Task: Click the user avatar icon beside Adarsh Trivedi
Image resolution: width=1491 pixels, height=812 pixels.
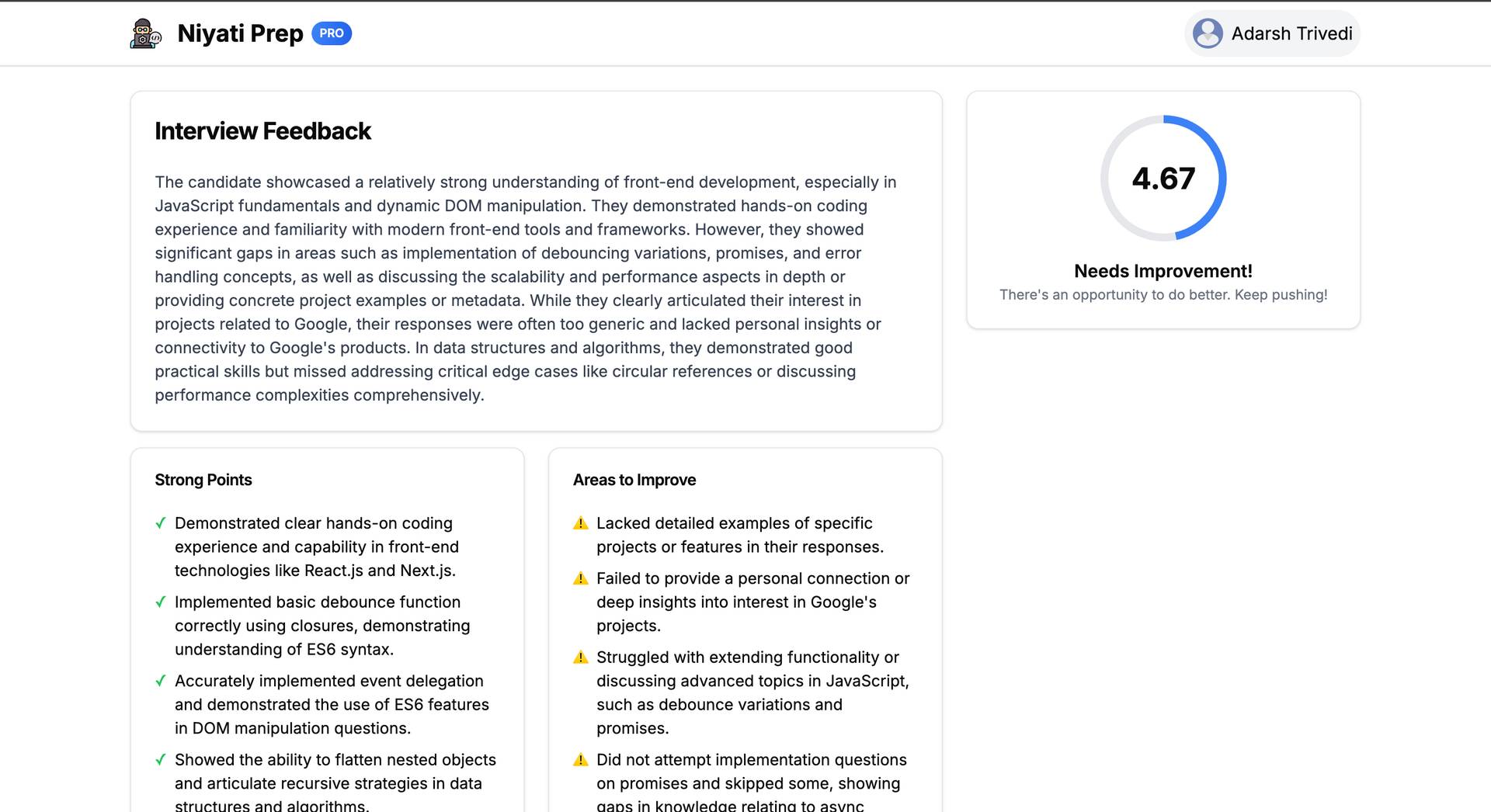Action: pyautogui.click(x=1208, y=33)
